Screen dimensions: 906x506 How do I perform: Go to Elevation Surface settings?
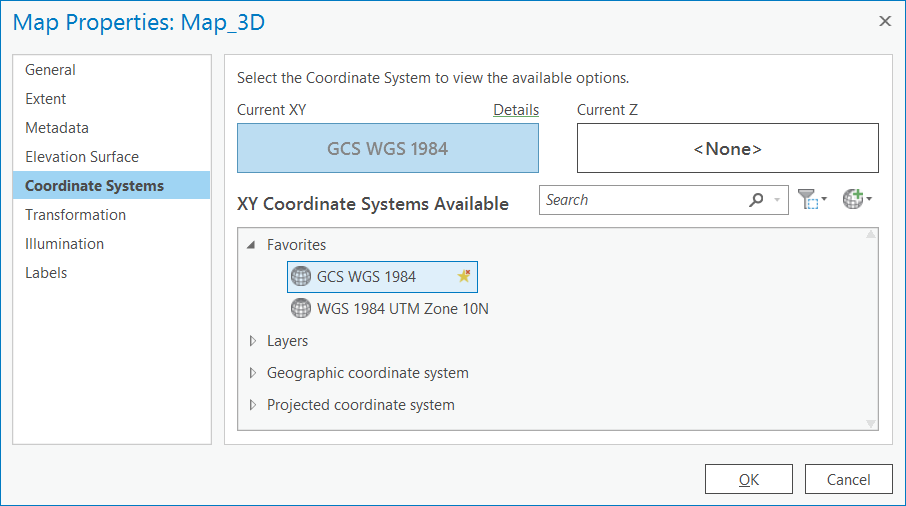coord(112,157)
